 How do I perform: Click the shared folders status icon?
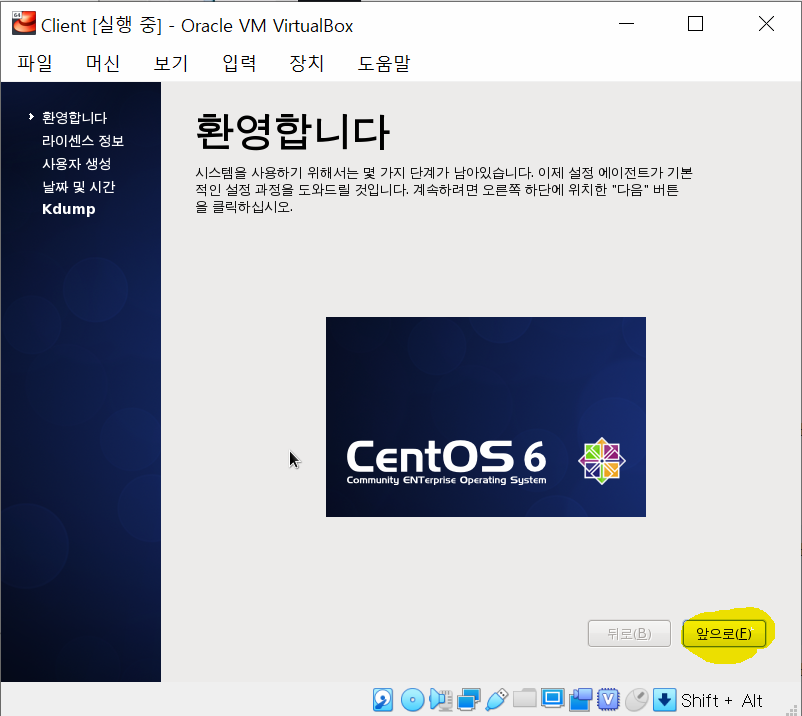coord(524,699)
